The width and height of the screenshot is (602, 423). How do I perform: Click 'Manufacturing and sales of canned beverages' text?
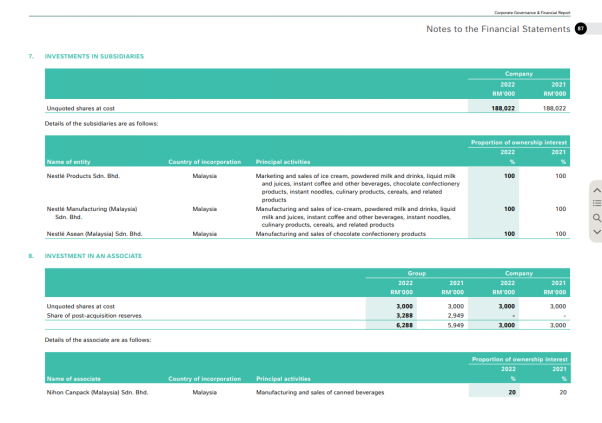(x=320, y=392)
